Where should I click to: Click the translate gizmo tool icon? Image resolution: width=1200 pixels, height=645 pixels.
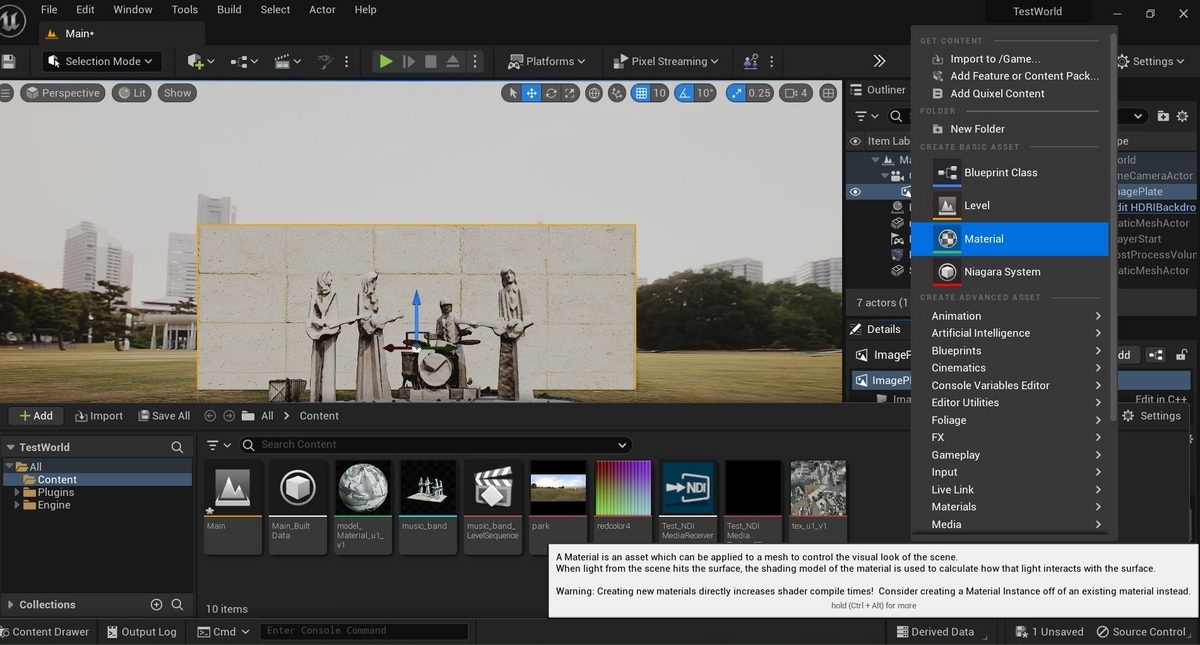[532, 93]
